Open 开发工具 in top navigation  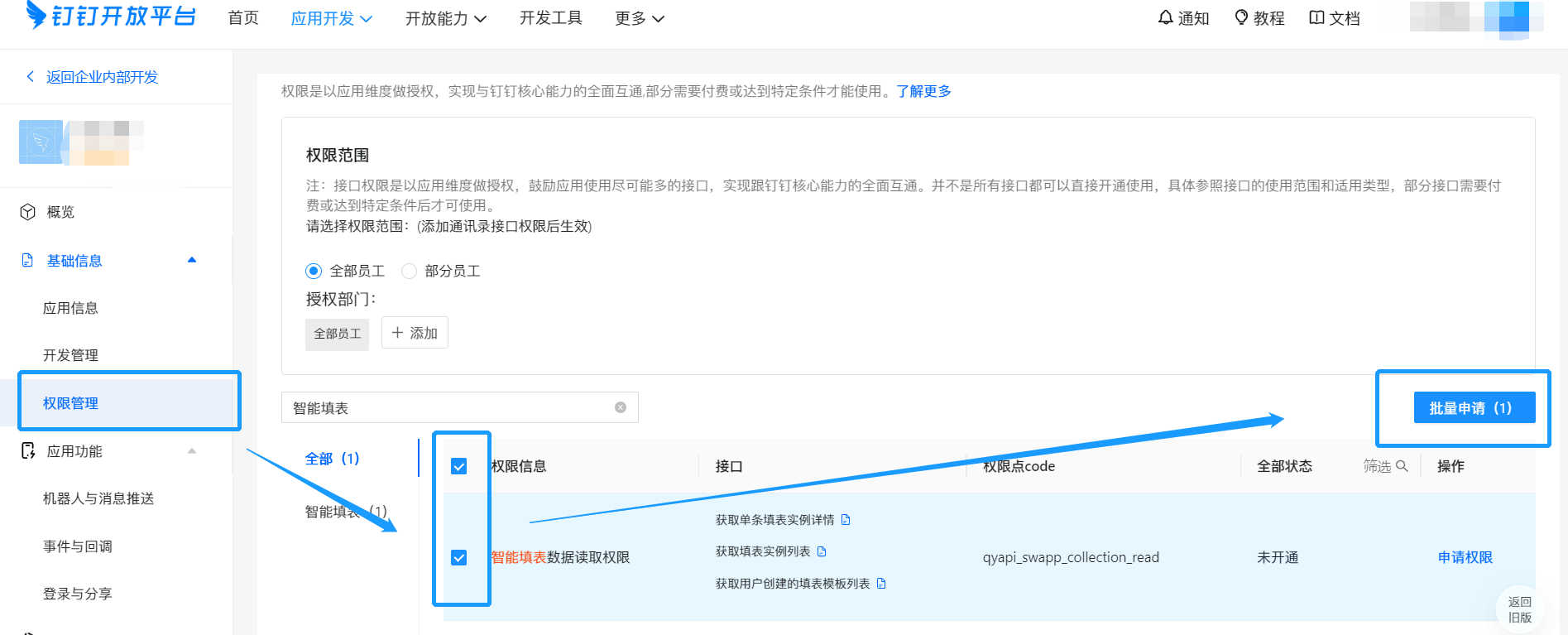pyautogui.click(x=551, y=18)
